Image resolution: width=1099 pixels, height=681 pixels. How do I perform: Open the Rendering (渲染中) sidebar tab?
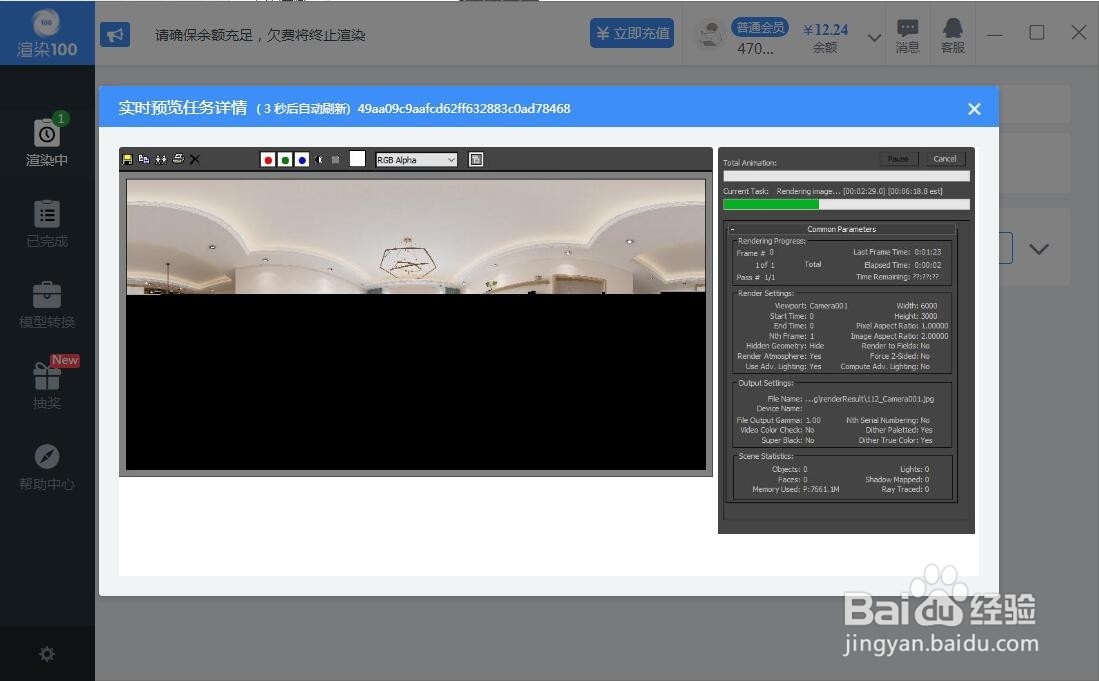tap(47, 142)
